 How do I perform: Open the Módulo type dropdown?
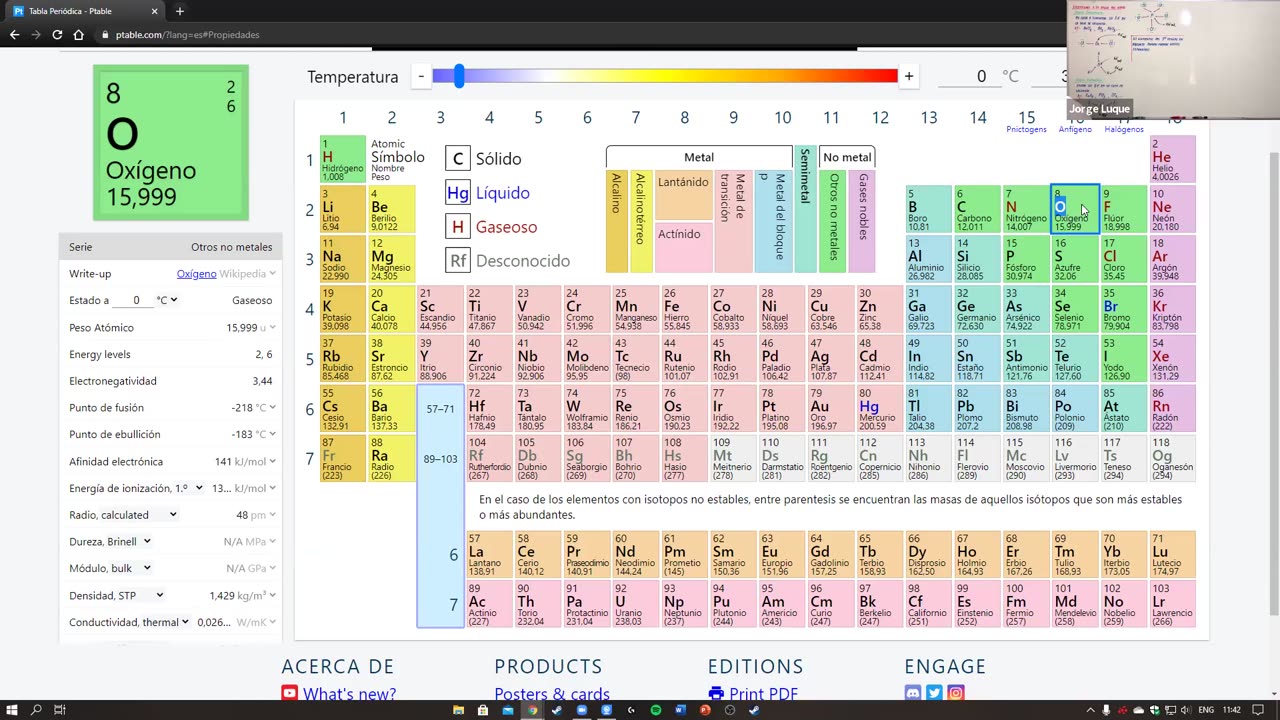[132, 569]
